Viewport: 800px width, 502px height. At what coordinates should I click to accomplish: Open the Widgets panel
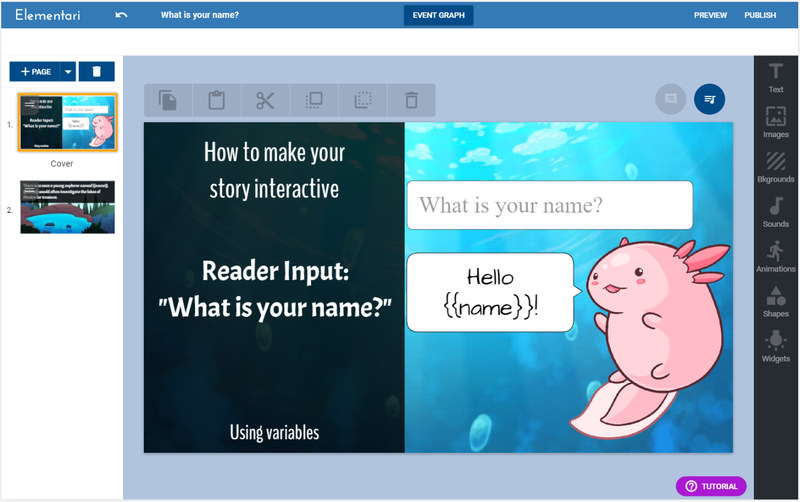(x=776, y=347)
